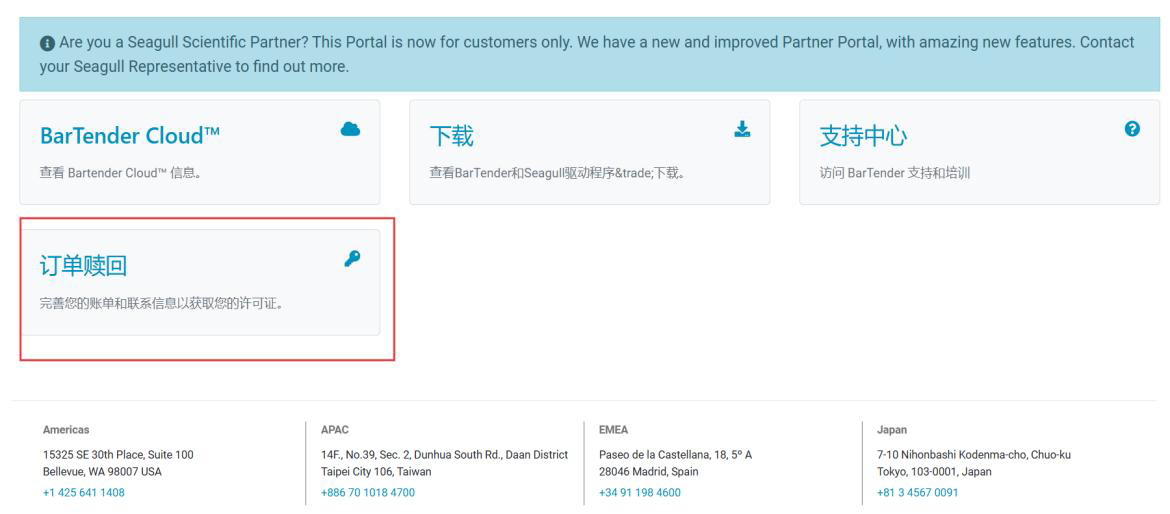Open the BarTender Cloud™ heading link

point(130,136)
